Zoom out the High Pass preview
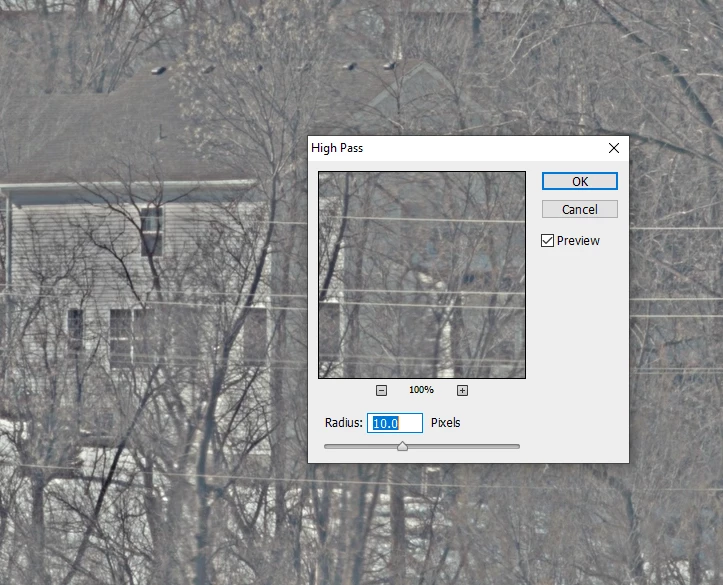 click(x=381, y=390)
